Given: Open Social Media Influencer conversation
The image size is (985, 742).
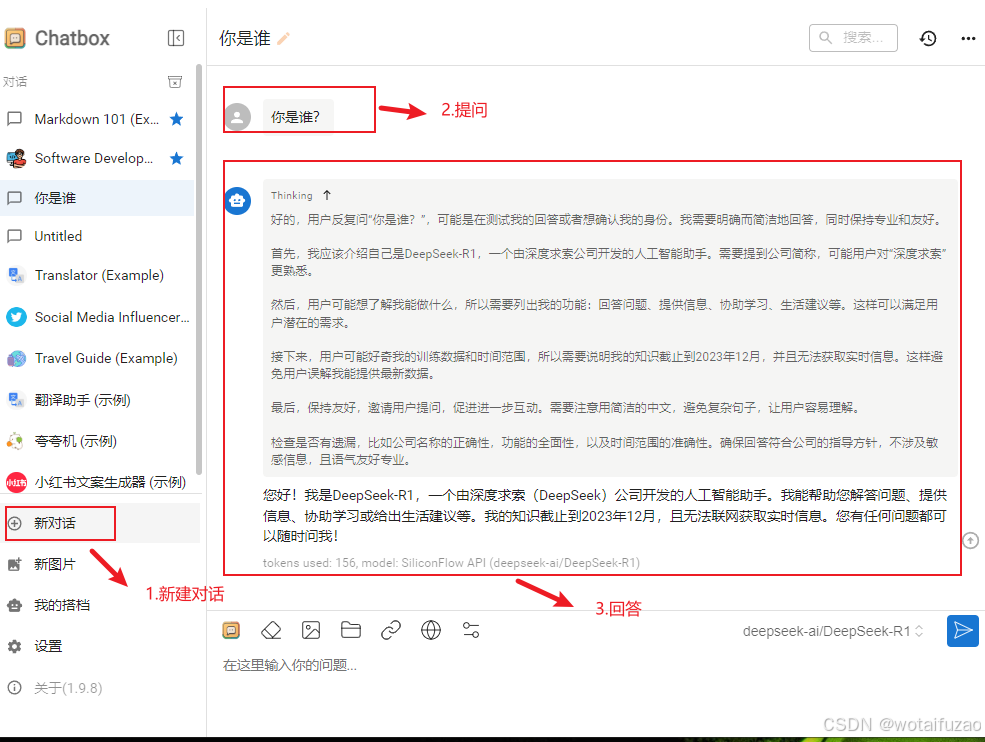Looking at the screenshot, I should point(97,317).
